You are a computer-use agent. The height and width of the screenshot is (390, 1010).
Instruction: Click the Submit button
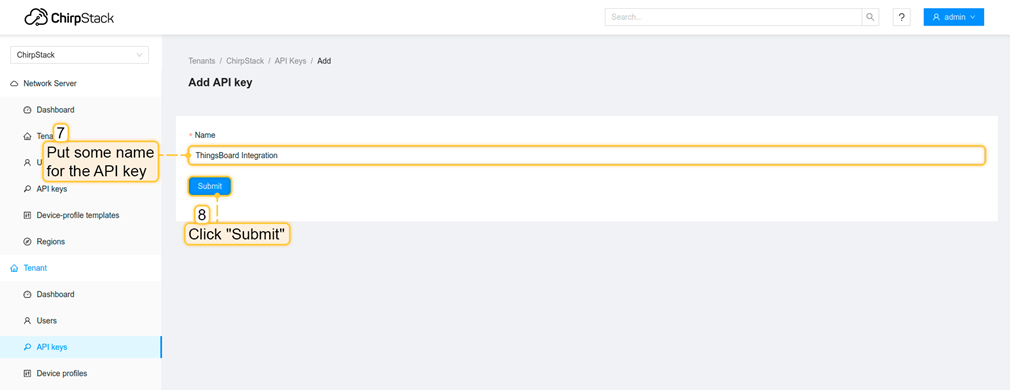tap(209, 186)
